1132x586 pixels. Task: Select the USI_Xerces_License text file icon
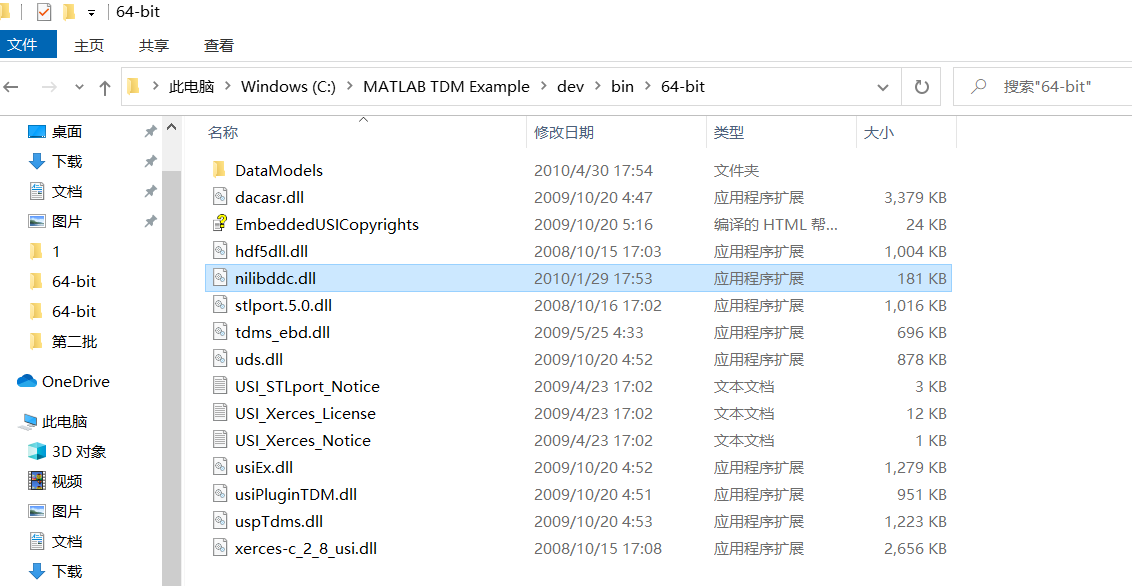(220, 414)
